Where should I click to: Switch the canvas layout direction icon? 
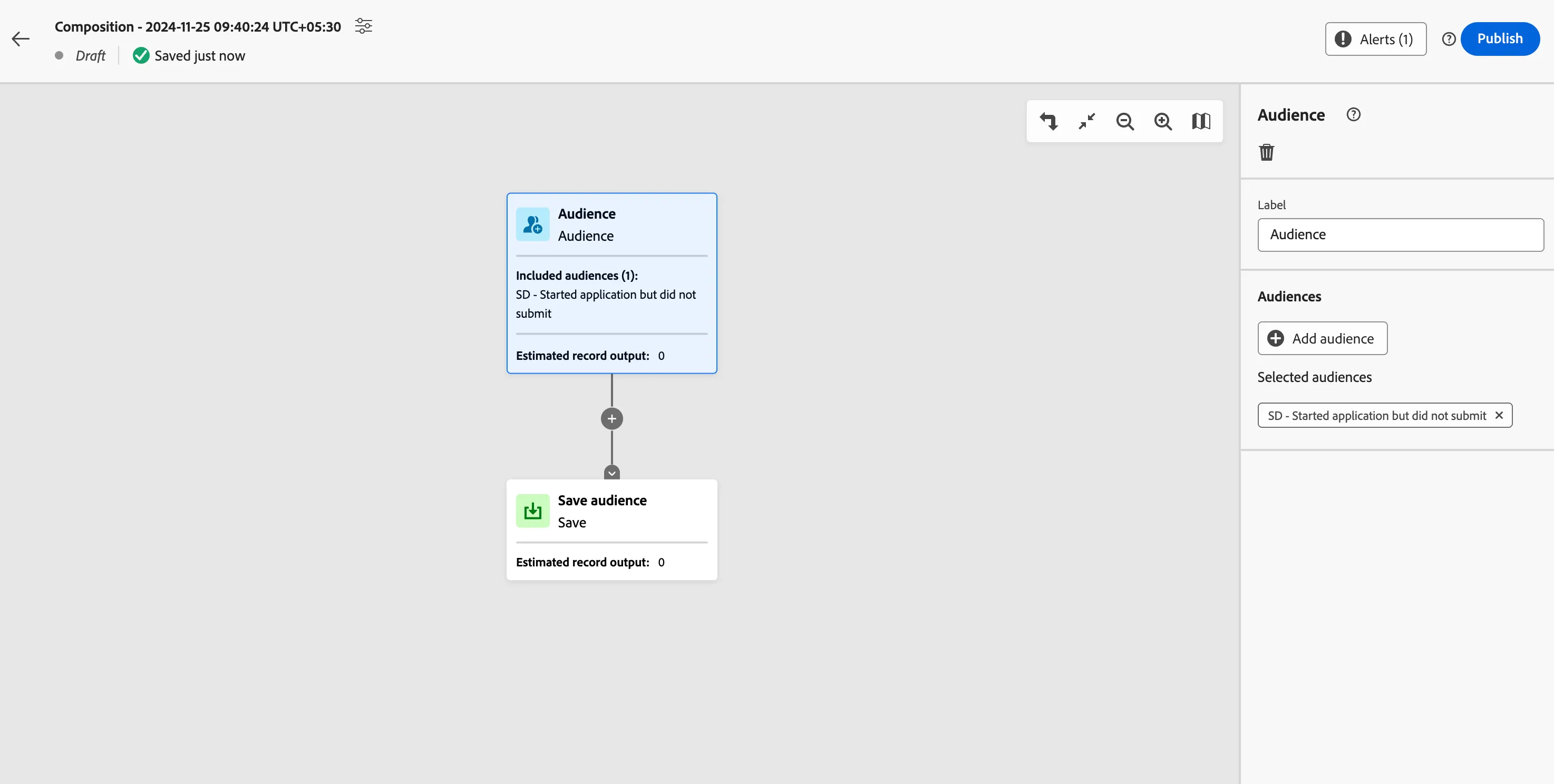point(1048,121)
